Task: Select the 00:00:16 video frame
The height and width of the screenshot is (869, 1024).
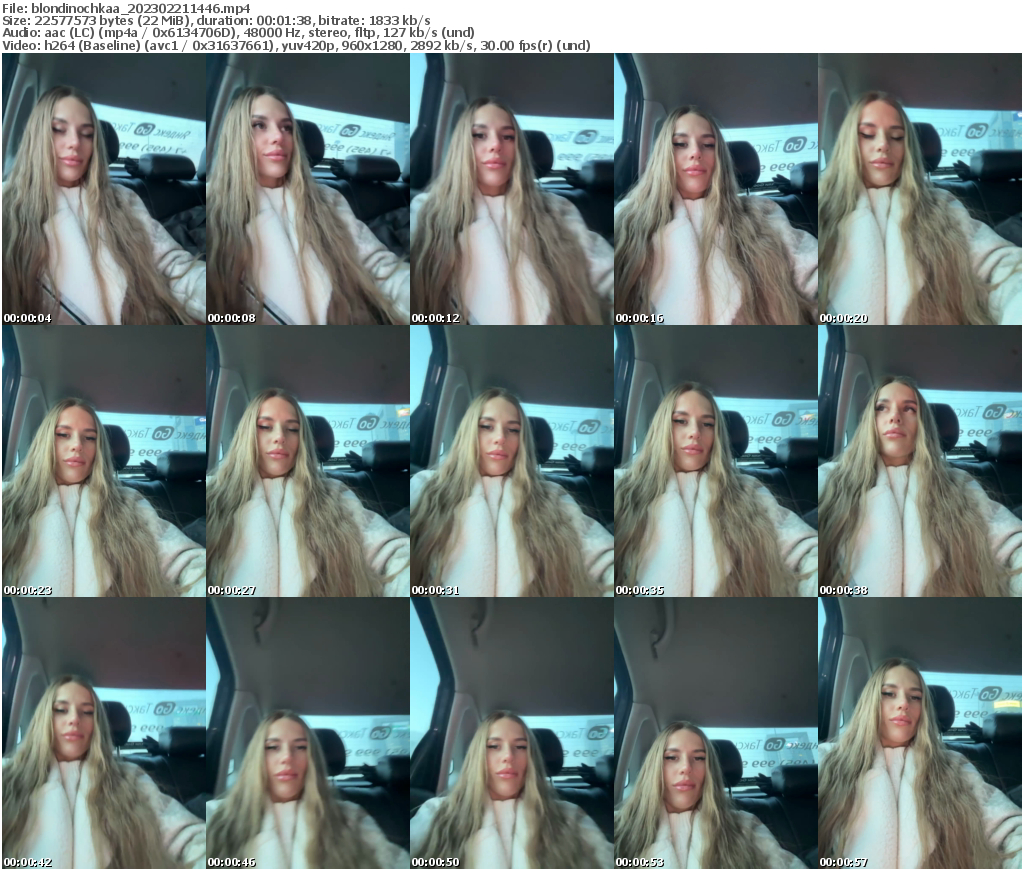Action: coord(714,190)
